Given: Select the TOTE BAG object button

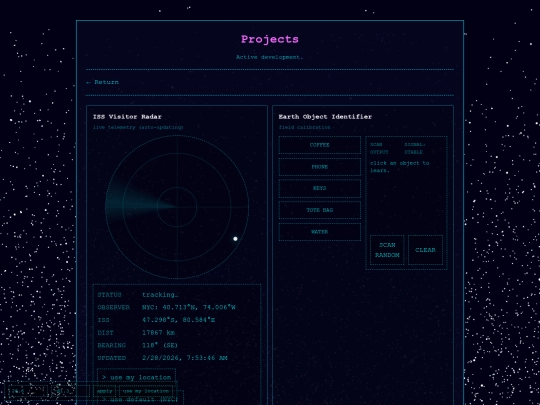Looking at the screenshot, I should pyautogui.click(x=320, y=210).
